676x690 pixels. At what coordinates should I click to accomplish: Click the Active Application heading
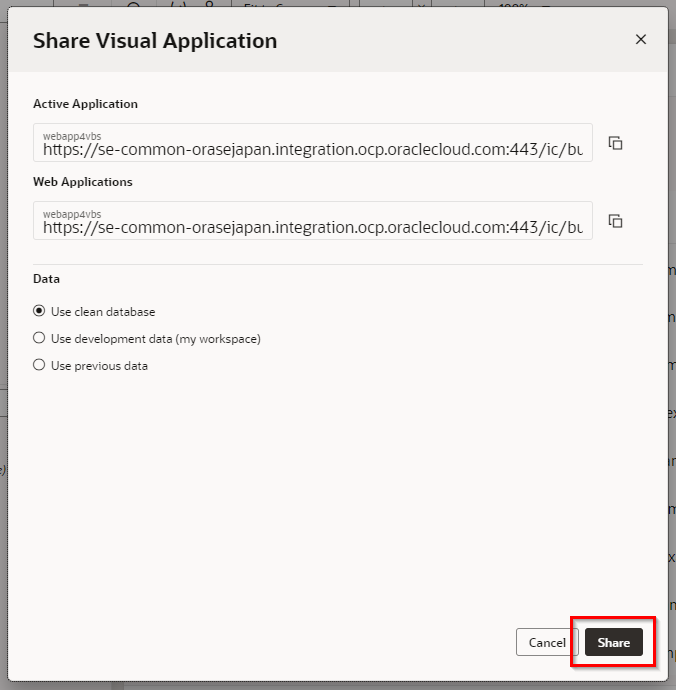[x=85, y=104]
